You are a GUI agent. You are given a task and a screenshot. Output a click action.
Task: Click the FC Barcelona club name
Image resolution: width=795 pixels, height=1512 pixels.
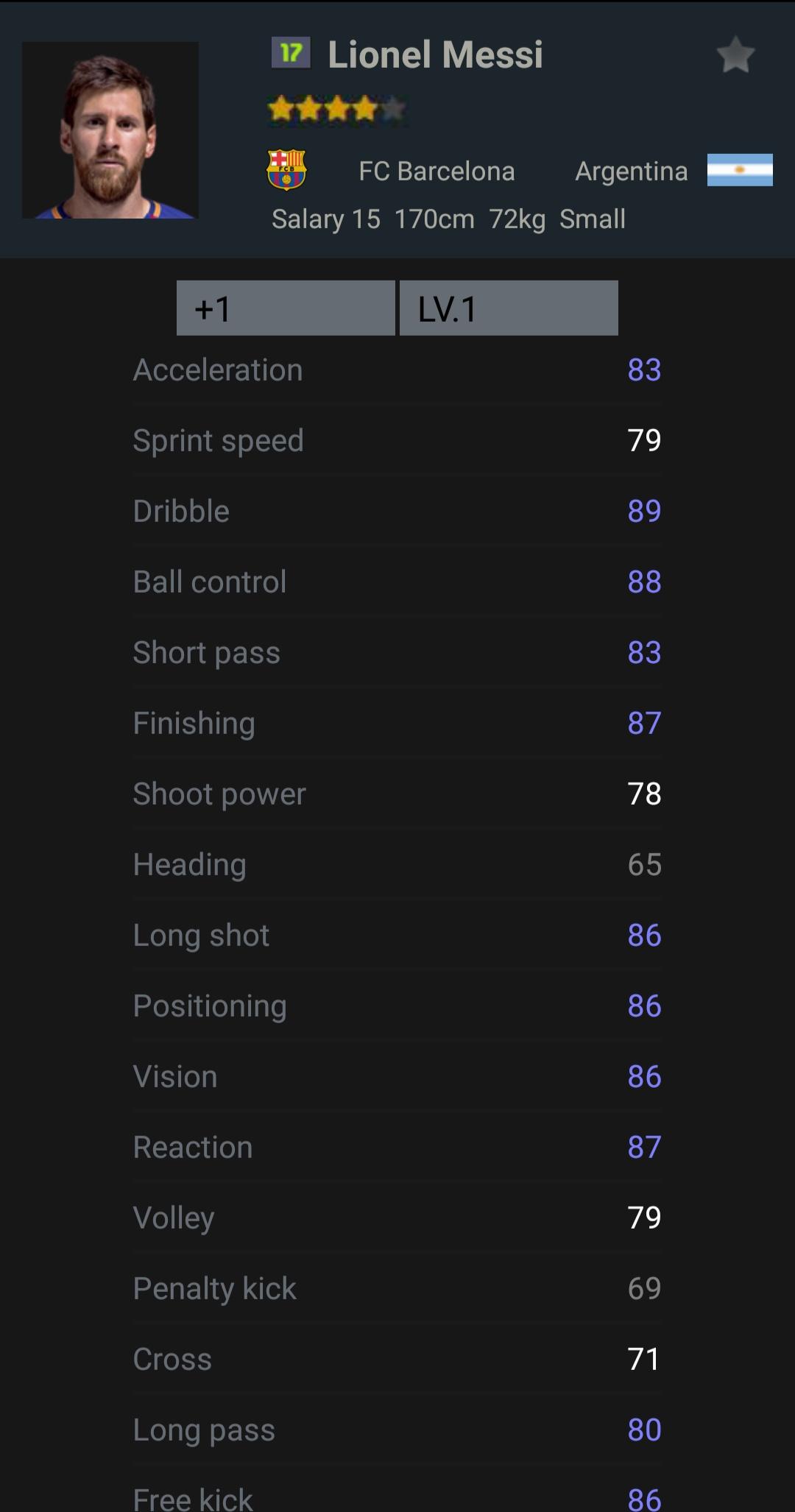tap(437, 172)
